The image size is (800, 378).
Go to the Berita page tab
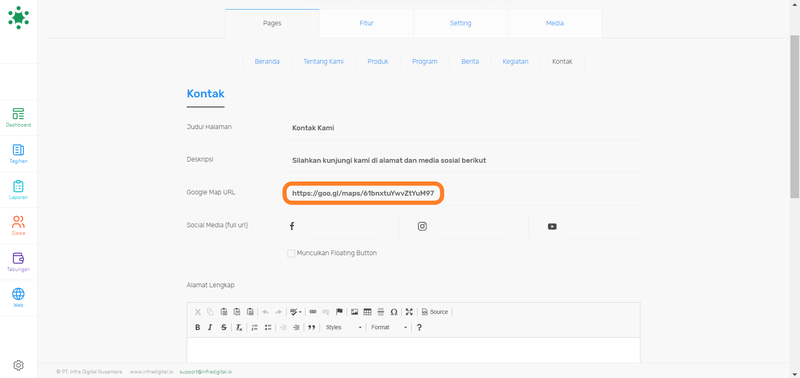[x=470, y=61]
